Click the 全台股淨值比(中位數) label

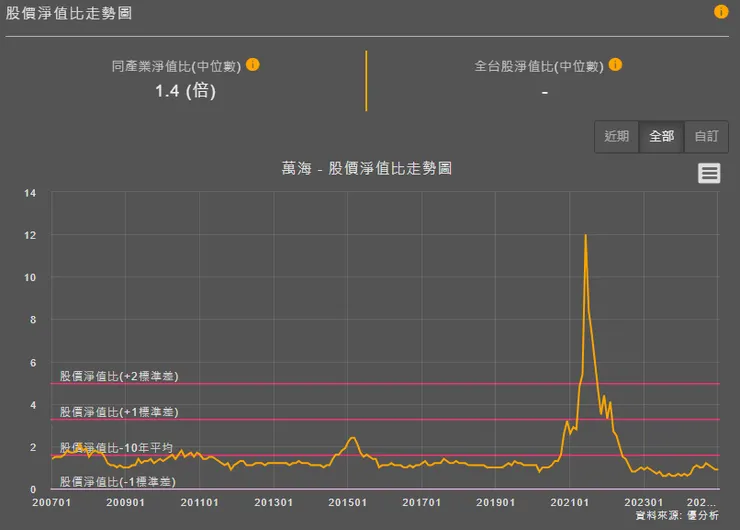[x=539, y=66]
